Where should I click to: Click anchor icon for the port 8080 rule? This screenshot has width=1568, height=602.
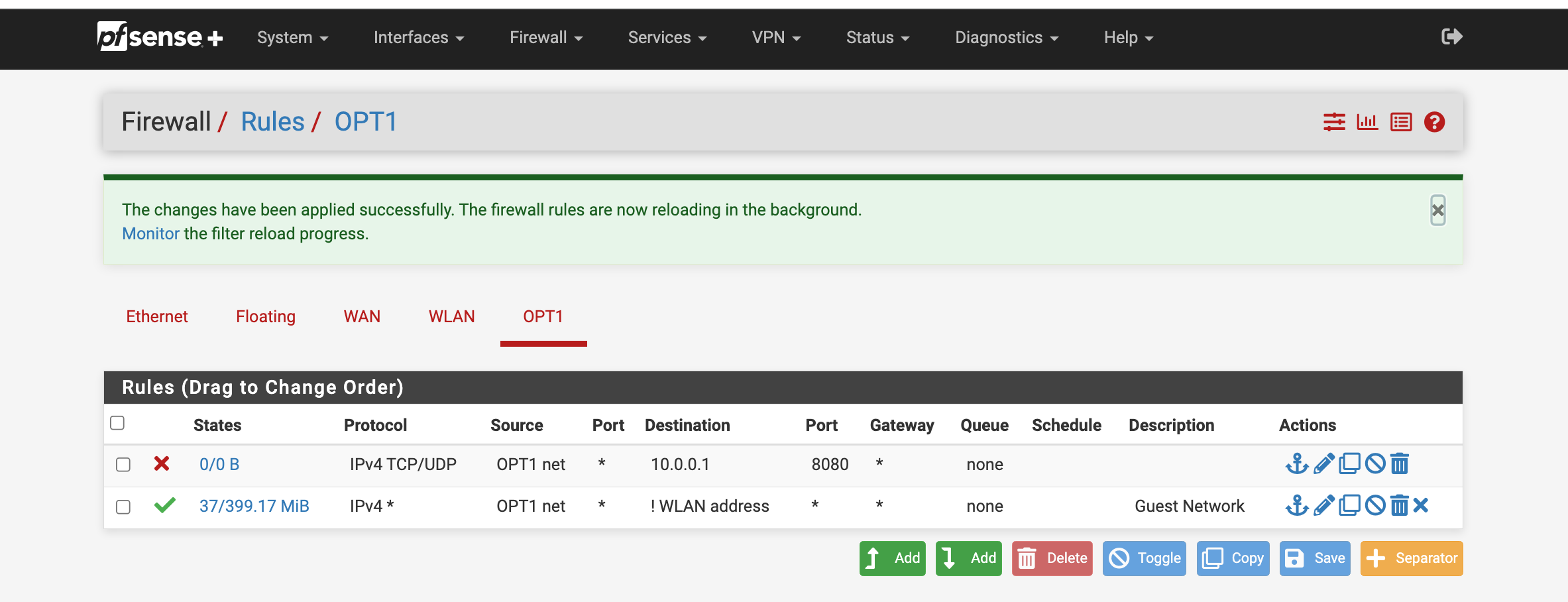1296,463
